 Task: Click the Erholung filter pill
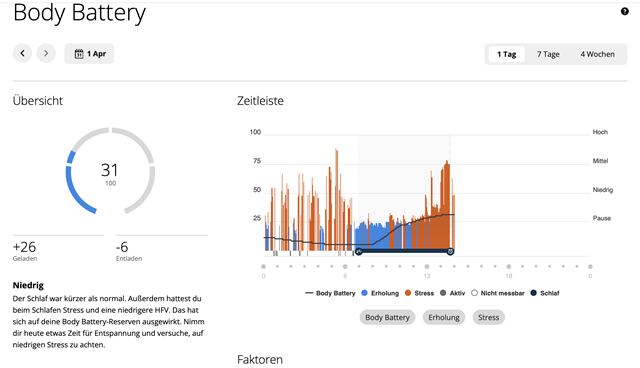pos(444,317)
